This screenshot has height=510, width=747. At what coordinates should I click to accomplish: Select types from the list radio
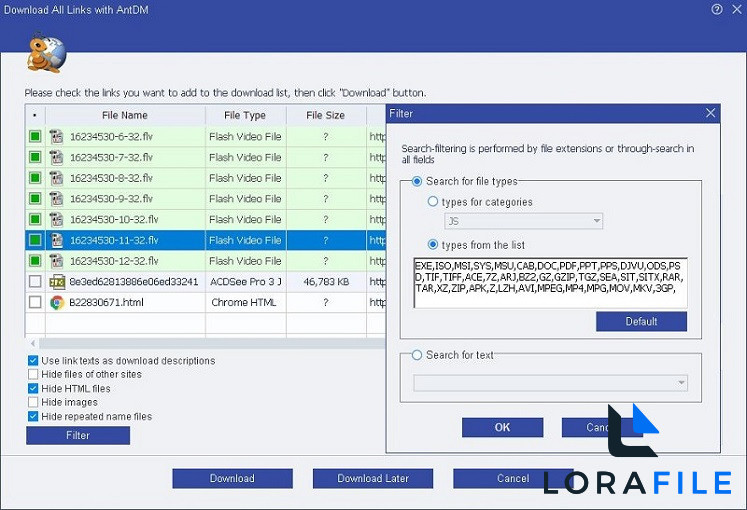433,245
